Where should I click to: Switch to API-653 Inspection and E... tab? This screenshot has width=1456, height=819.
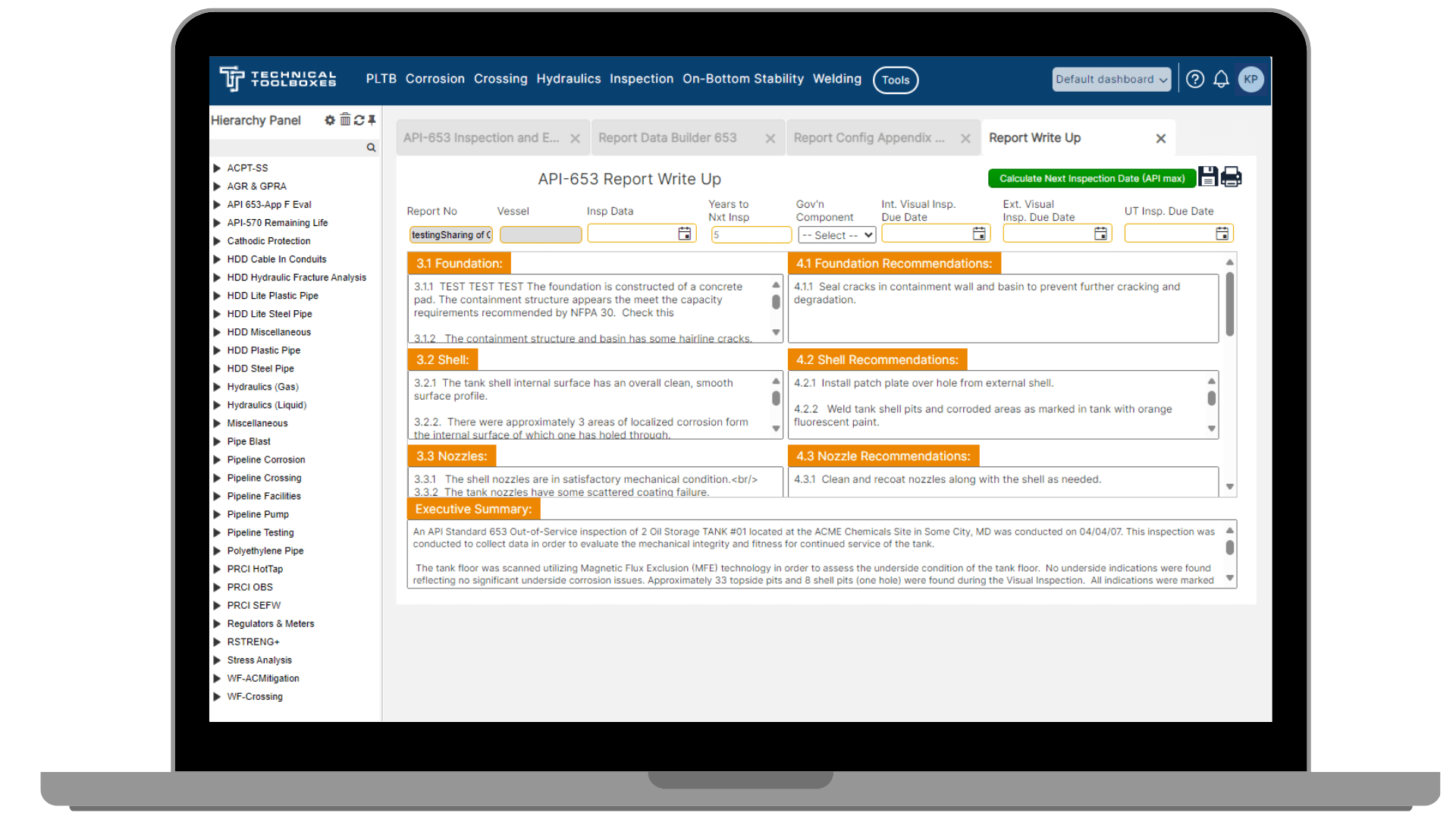point(481,138)
